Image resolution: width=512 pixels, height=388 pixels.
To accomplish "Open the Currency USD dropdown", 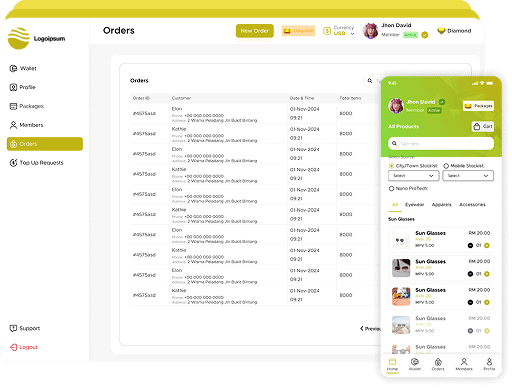I will point(344,30).
